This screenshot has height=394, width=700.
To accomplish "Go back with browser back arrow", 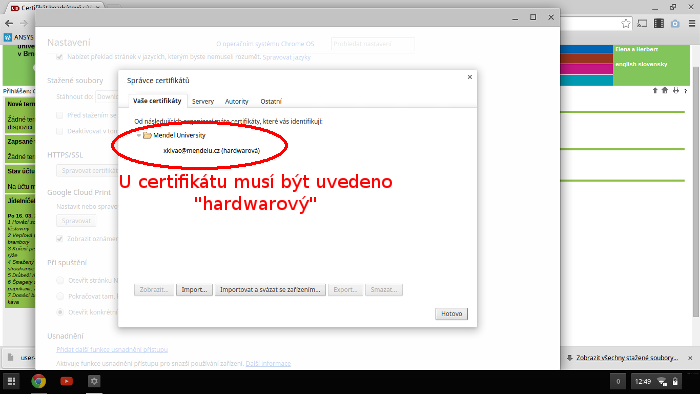I will 9,23.
